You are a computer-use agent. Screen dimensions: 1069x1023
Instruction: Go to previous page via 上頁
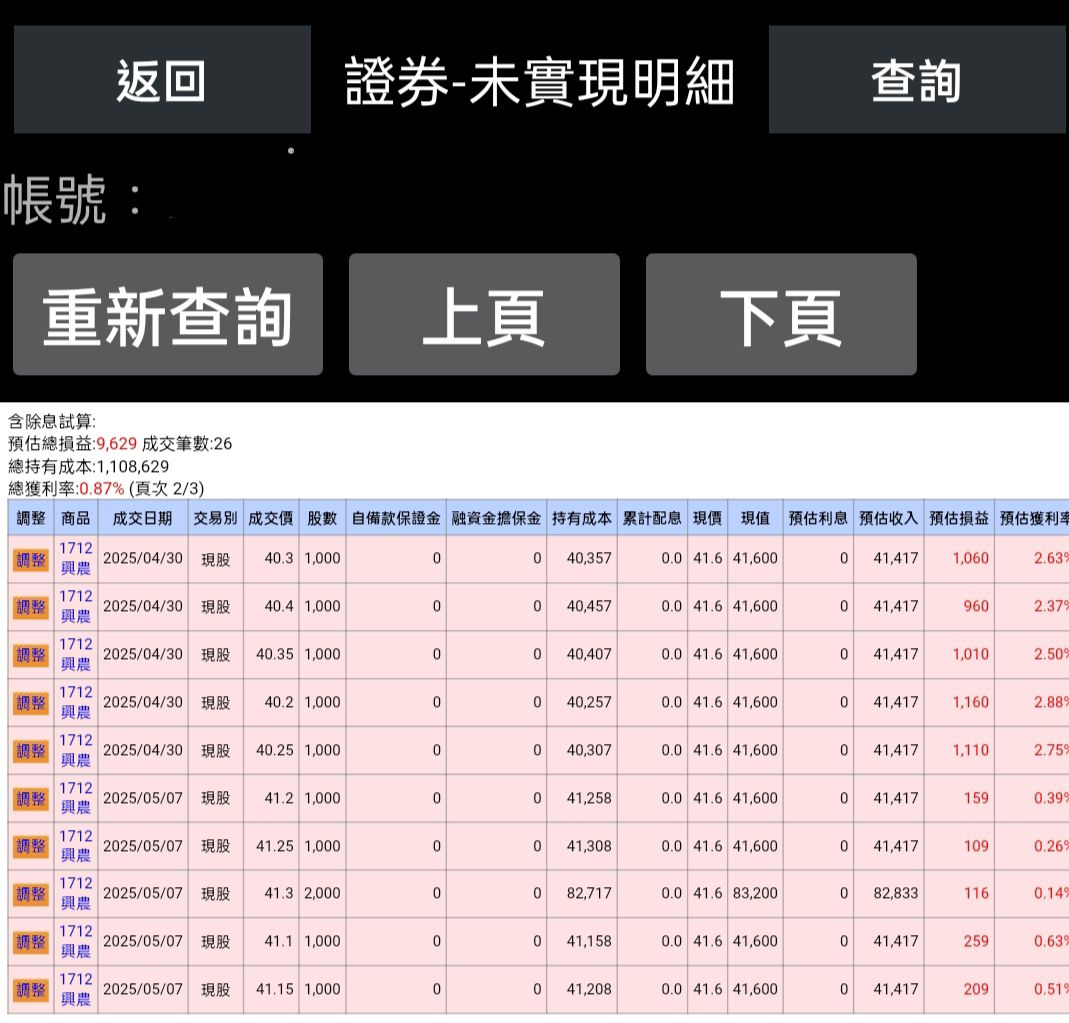pos(483,315)
